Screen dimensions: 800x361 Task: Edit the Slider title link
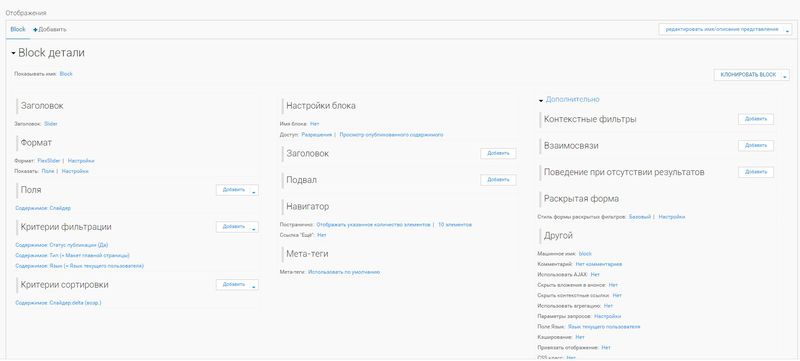pos(51,124)
